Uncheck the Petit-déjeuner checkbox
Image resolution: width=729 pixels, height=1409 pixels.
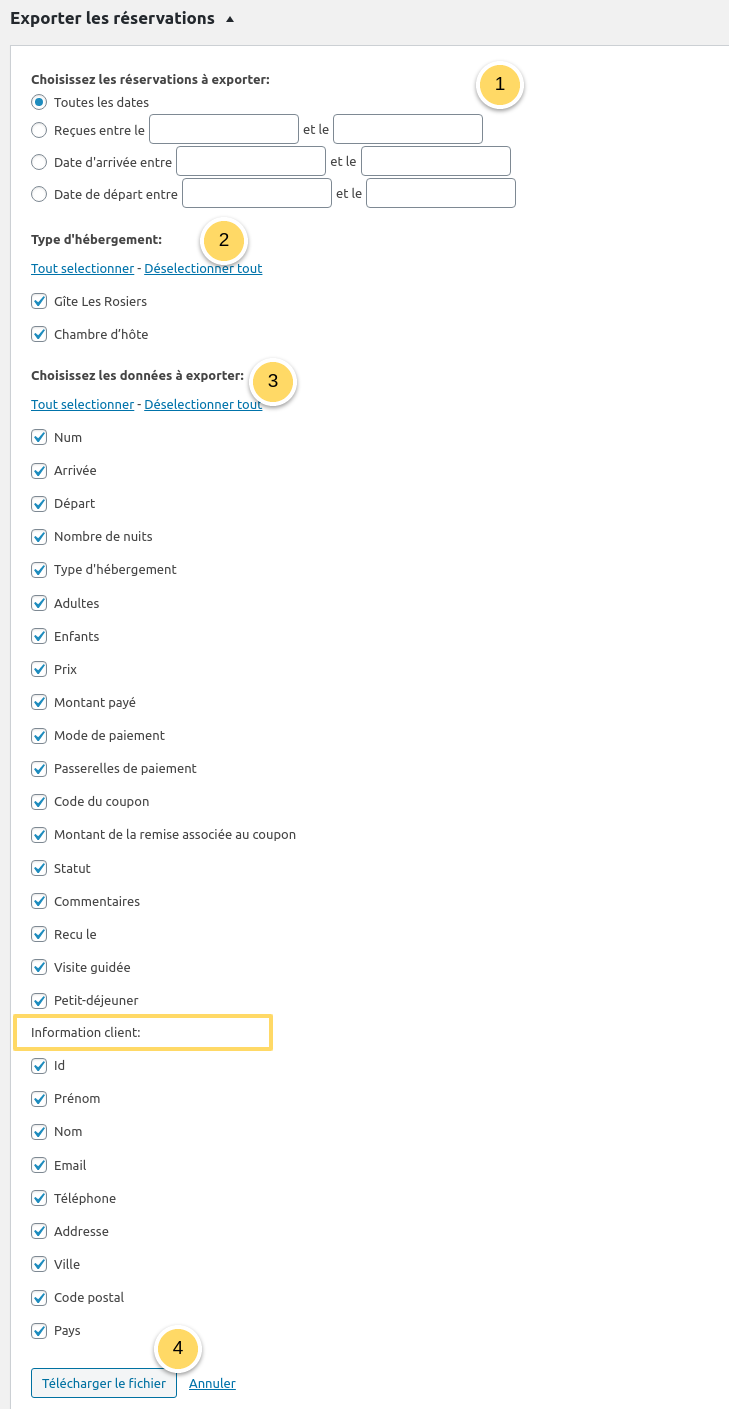pos(39,1001)
